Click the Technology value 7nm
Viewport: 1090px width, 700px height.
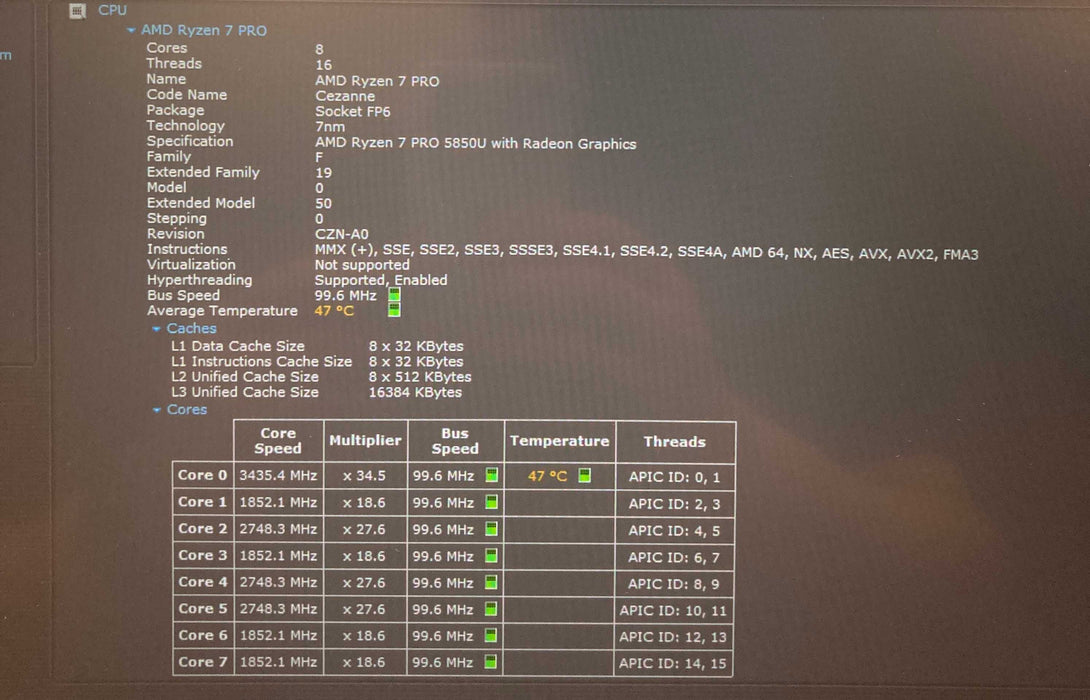click(x=330, y=127)
